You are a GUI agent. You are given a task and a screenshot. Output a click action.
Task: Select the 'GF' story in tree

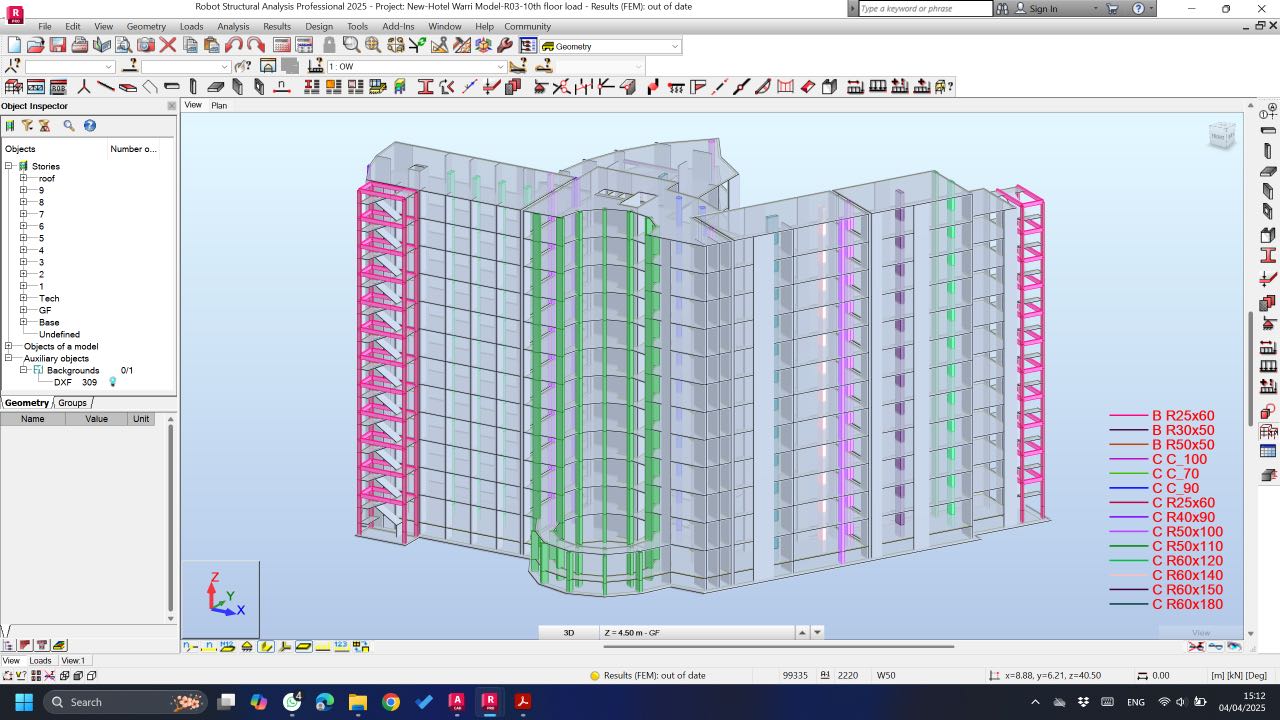[45, 310]
